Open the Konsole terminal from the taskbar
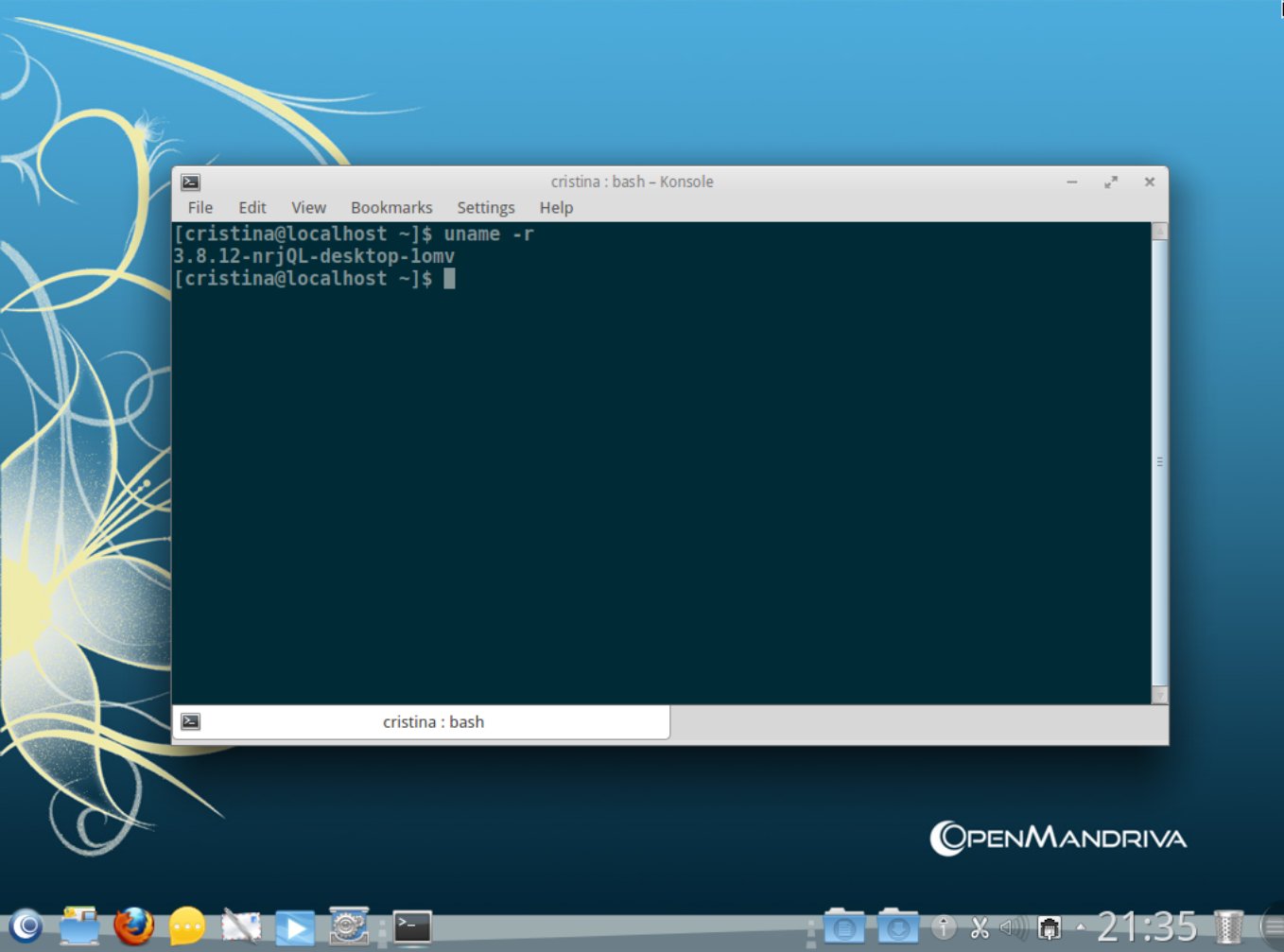1284x952 pixels. pos(411,926)
